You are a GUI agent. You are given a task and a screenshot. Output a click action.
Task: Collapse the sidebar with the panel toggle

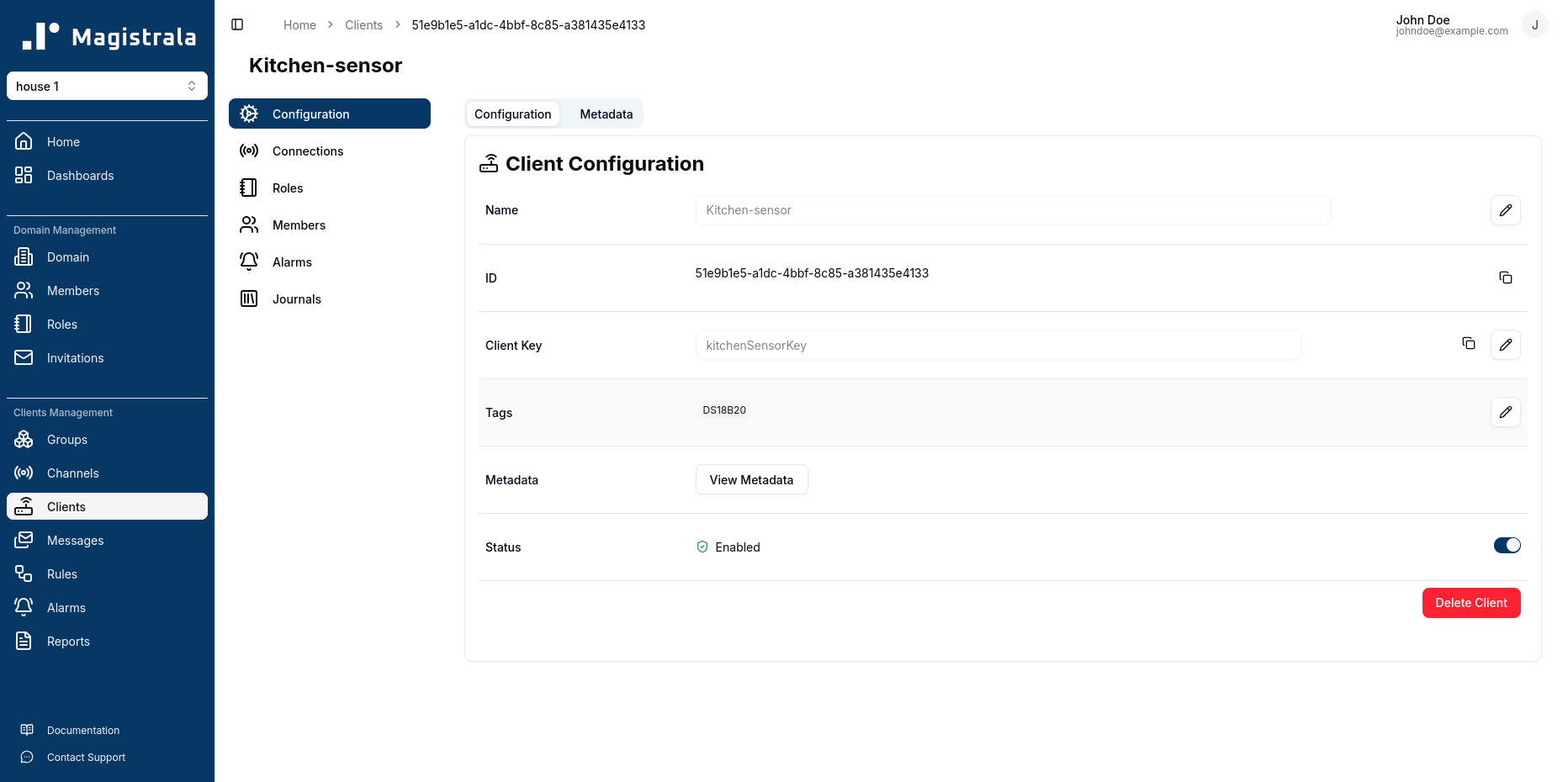click(237, 24)
